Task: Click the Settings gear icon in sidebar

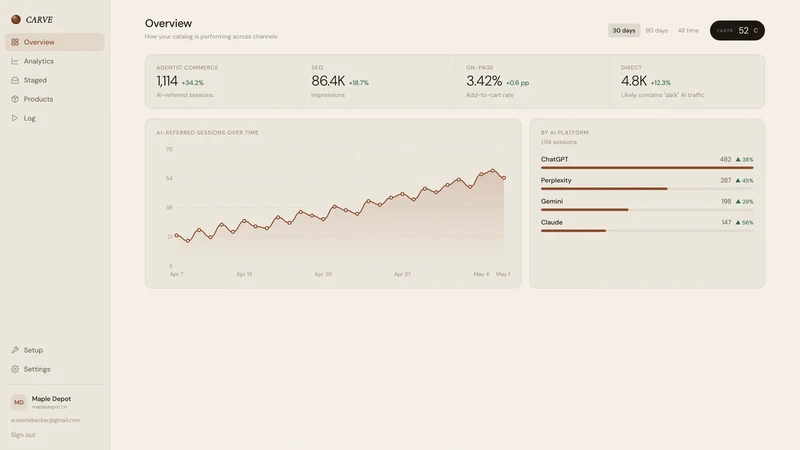Action: click(x=15, y=369)
